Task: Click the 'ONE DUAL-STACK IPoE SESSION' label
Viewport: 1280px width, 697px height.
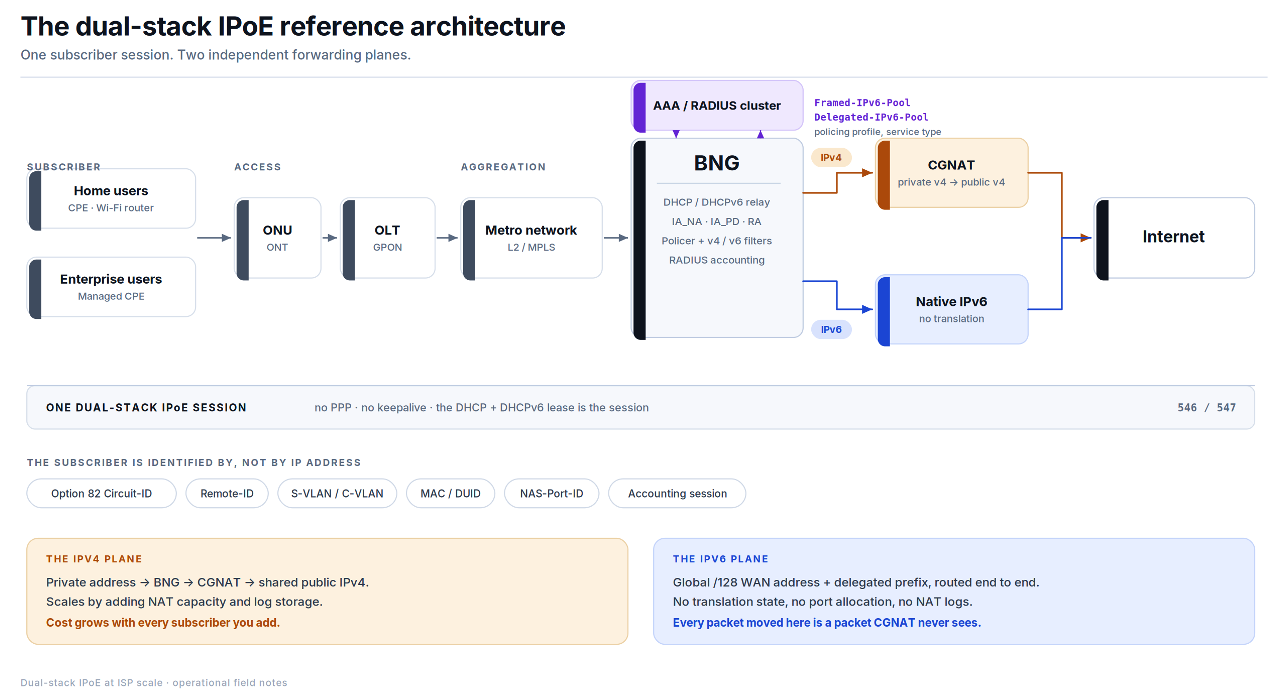Action: pos(146,408)
